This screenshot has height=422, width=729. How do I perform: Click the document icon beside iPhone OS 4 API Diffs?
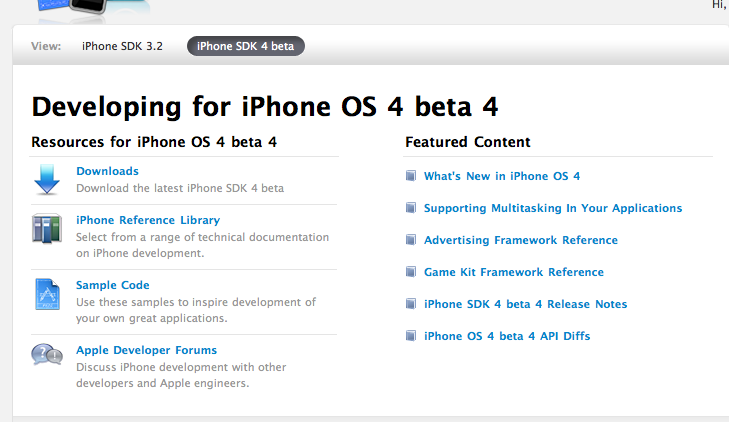pyautogui.click(x=411, y=336)
